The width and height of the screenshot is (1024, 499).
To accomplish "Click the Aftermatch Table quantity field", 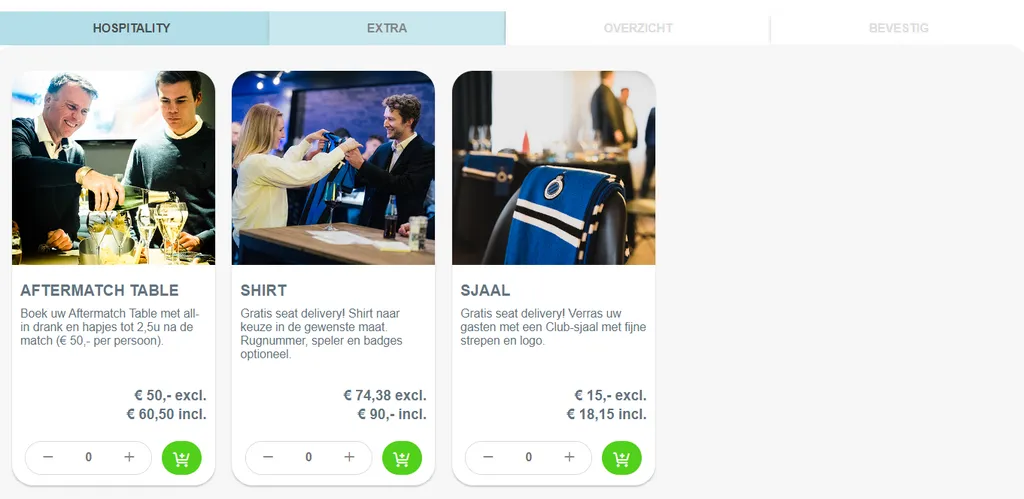I will 88,457.
